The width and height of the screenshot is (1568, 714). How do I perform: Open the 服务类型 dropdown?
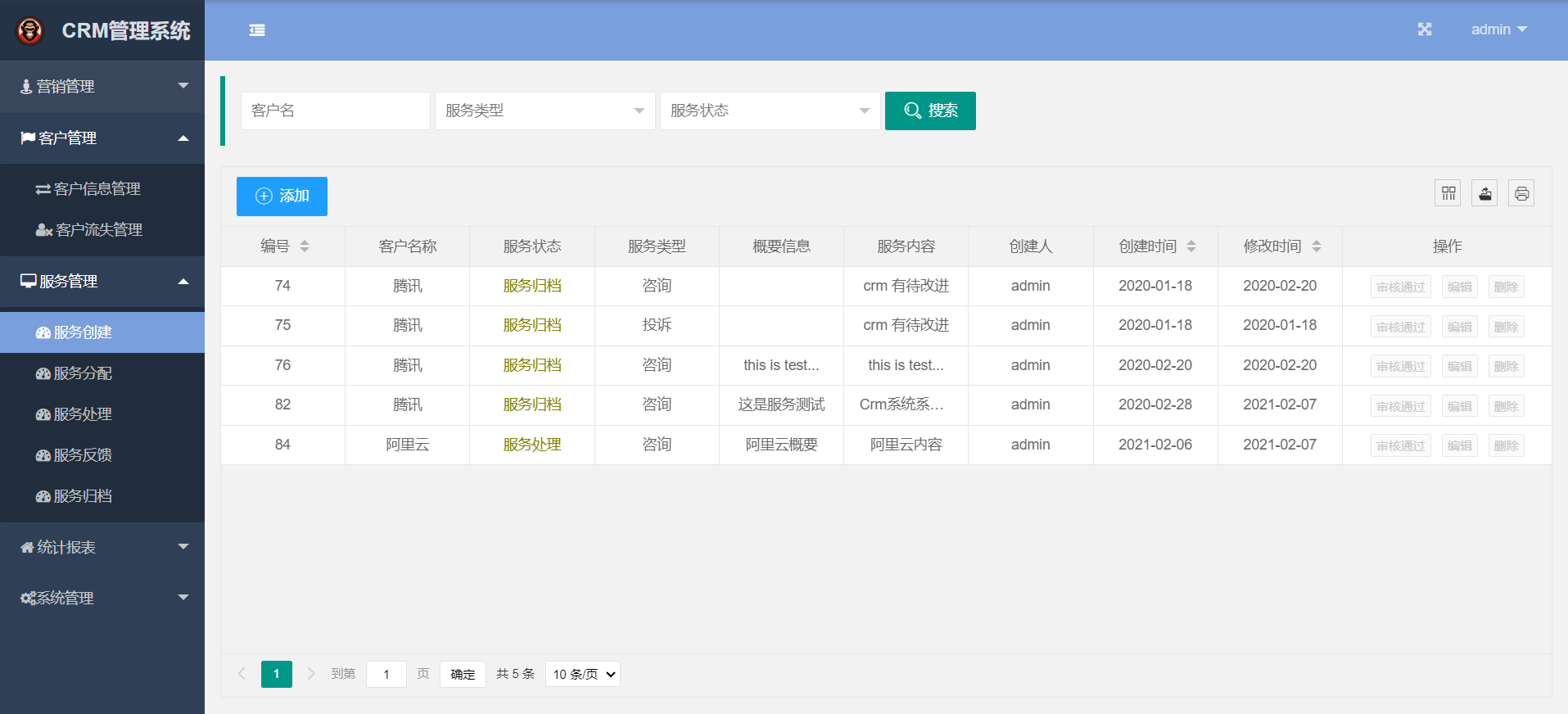(x=545, y=111)
